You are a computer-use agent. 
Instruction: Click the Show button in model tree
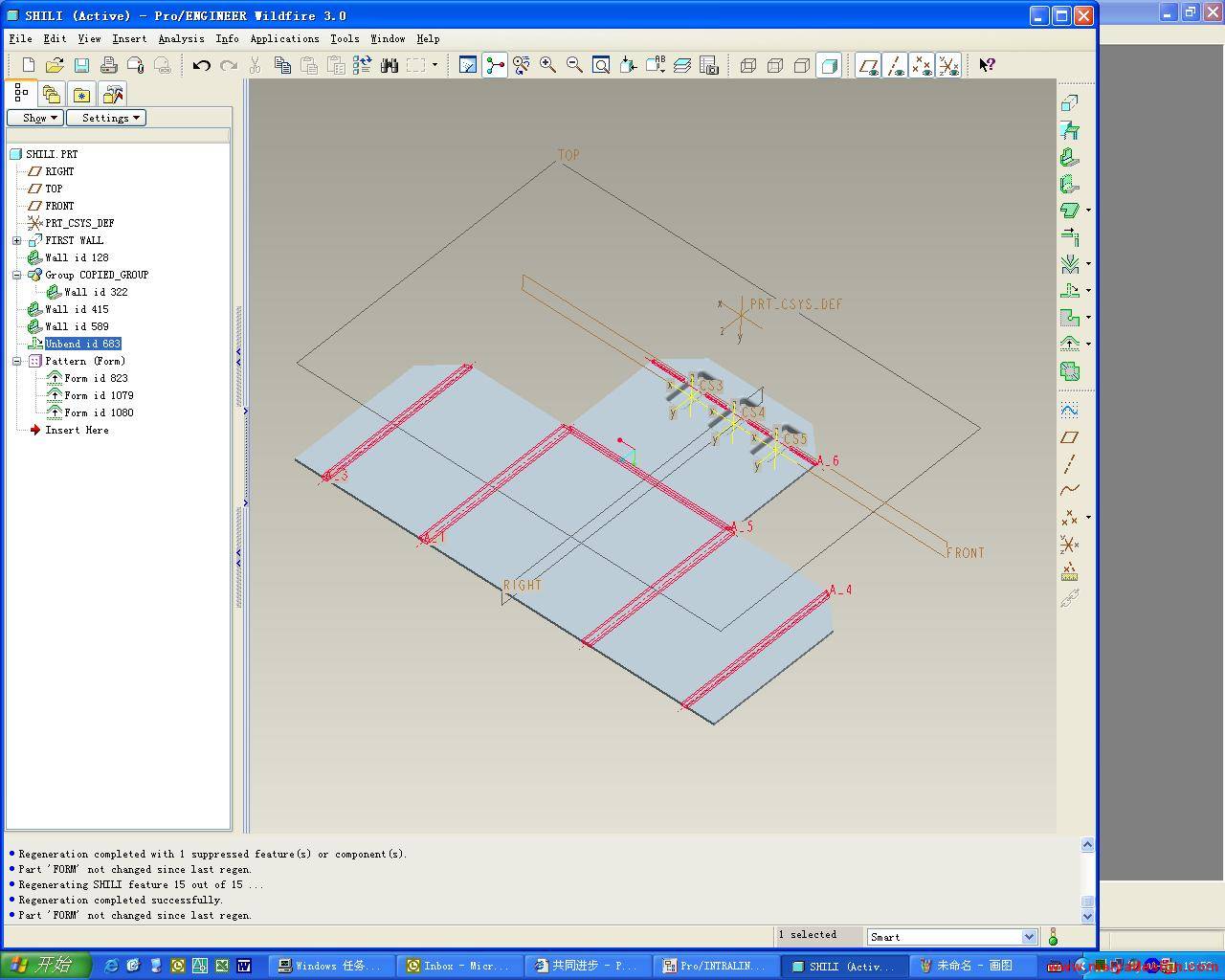[35, 118]
